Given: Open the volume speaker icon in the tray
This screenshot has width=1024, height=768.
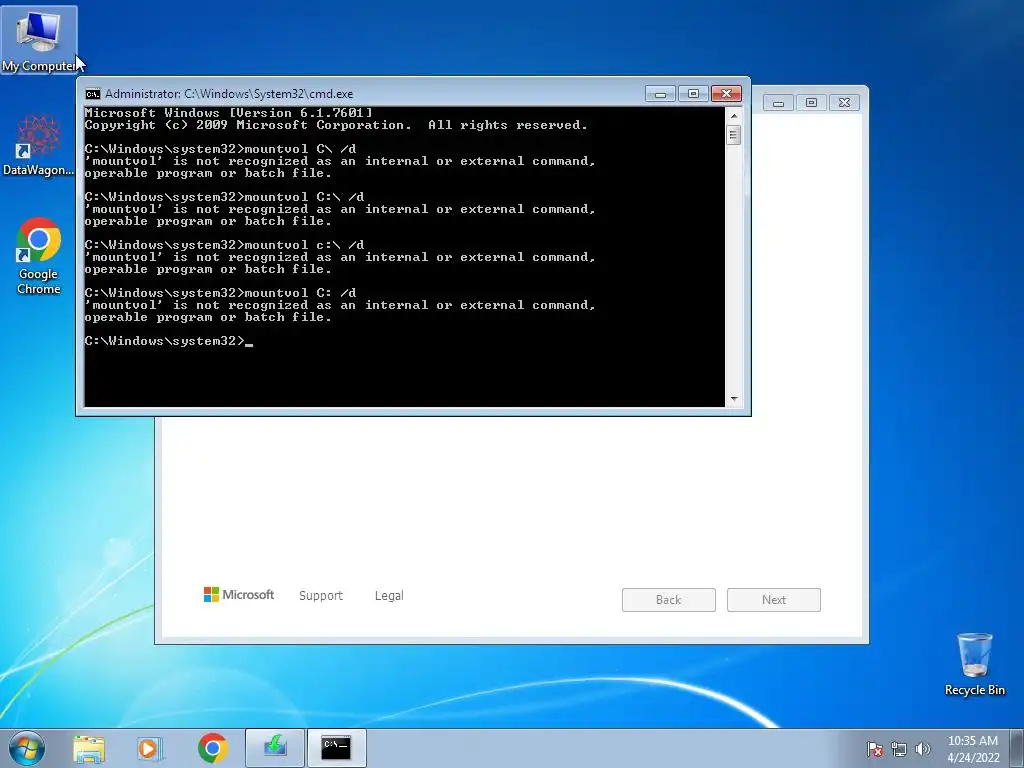Looking at the screenshot, I should (923, 749).
